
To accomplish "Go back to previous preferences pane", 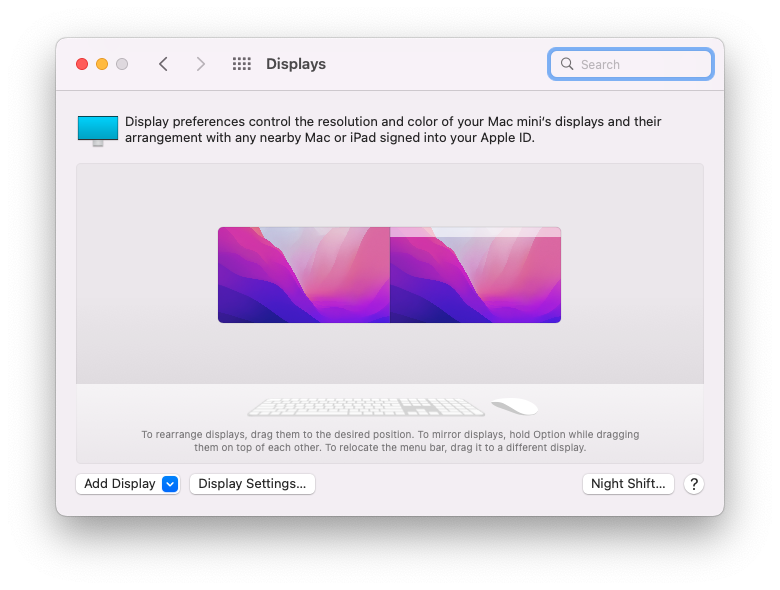I will 163,64.
